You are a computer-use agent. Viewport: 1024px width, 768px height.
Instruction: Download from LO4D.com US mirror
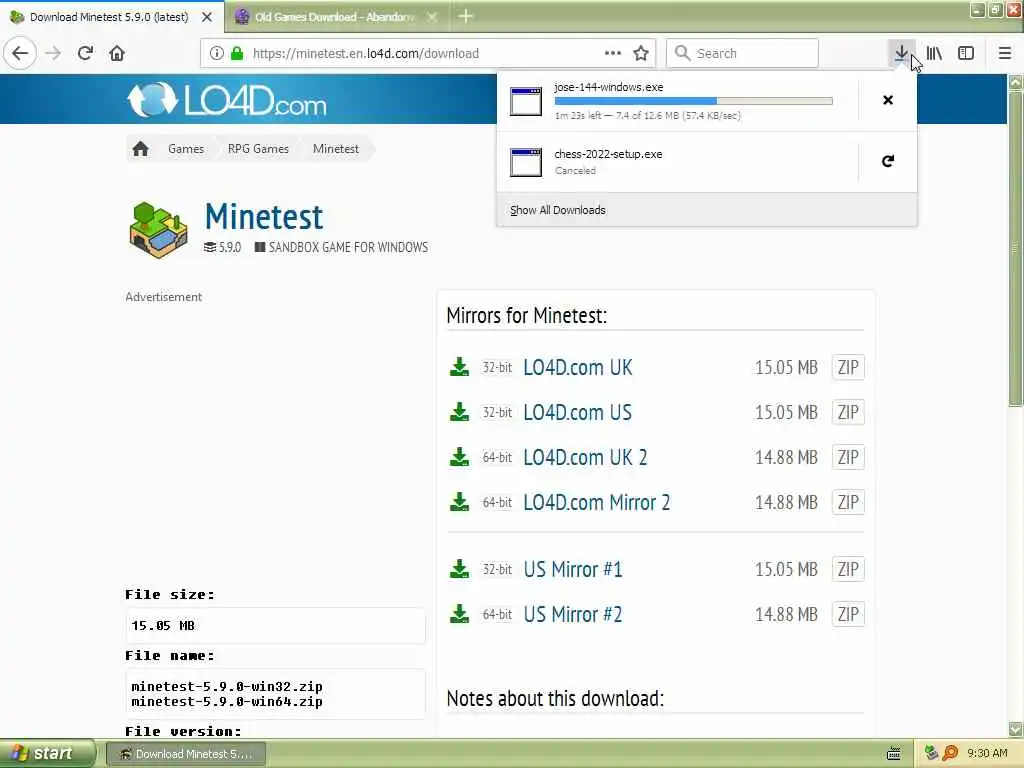pyautogui.click(x=577, y=413)
